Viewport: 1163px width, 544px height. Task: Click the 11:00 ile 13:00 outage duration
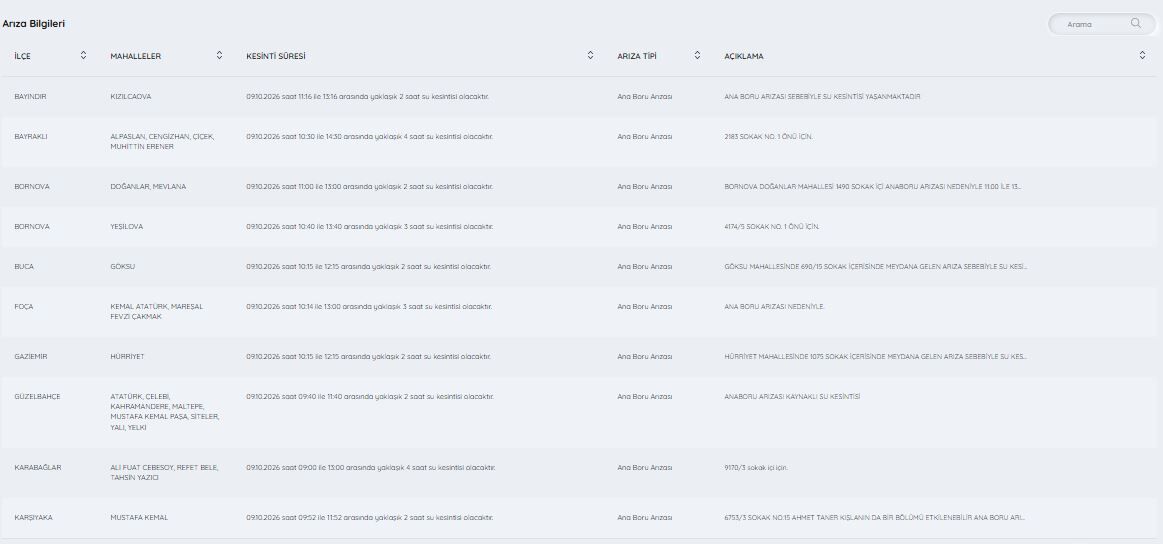point(369,186)
